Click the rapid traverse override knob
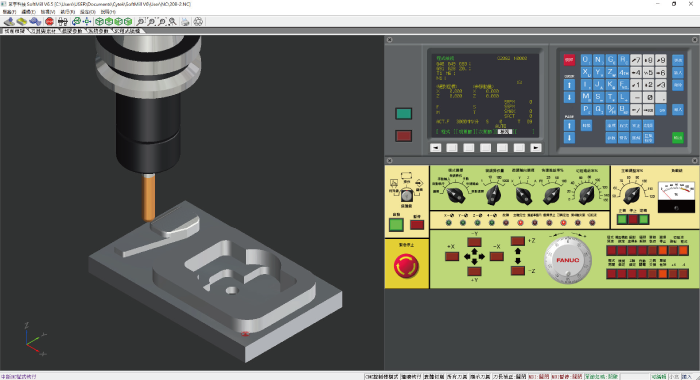The width and height of the screenshot is (700, 380). [x=552, y=195]
